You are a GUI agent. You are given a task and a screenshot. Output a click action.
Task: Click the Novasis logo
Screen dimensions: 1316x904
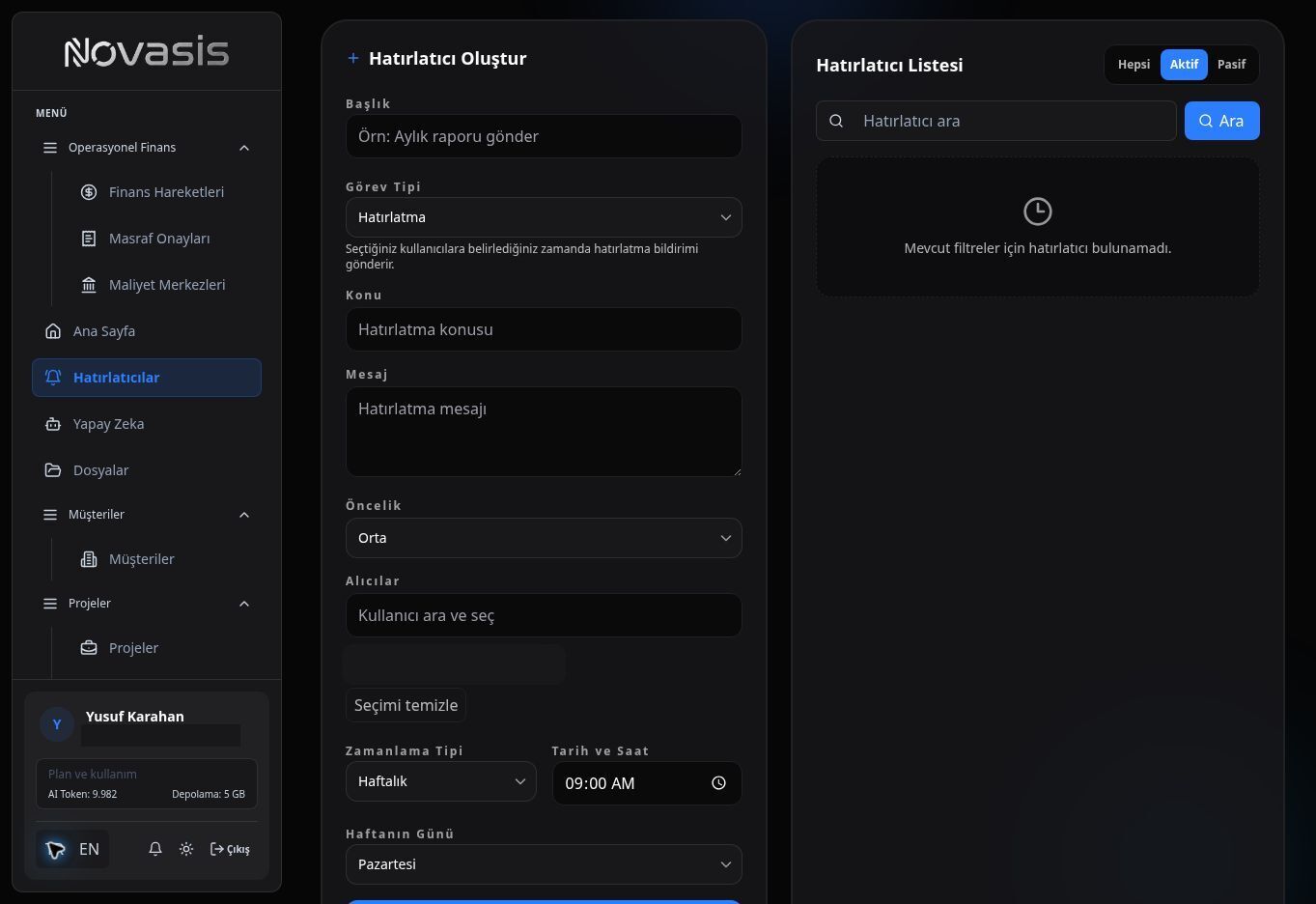(x=147, y=52)
